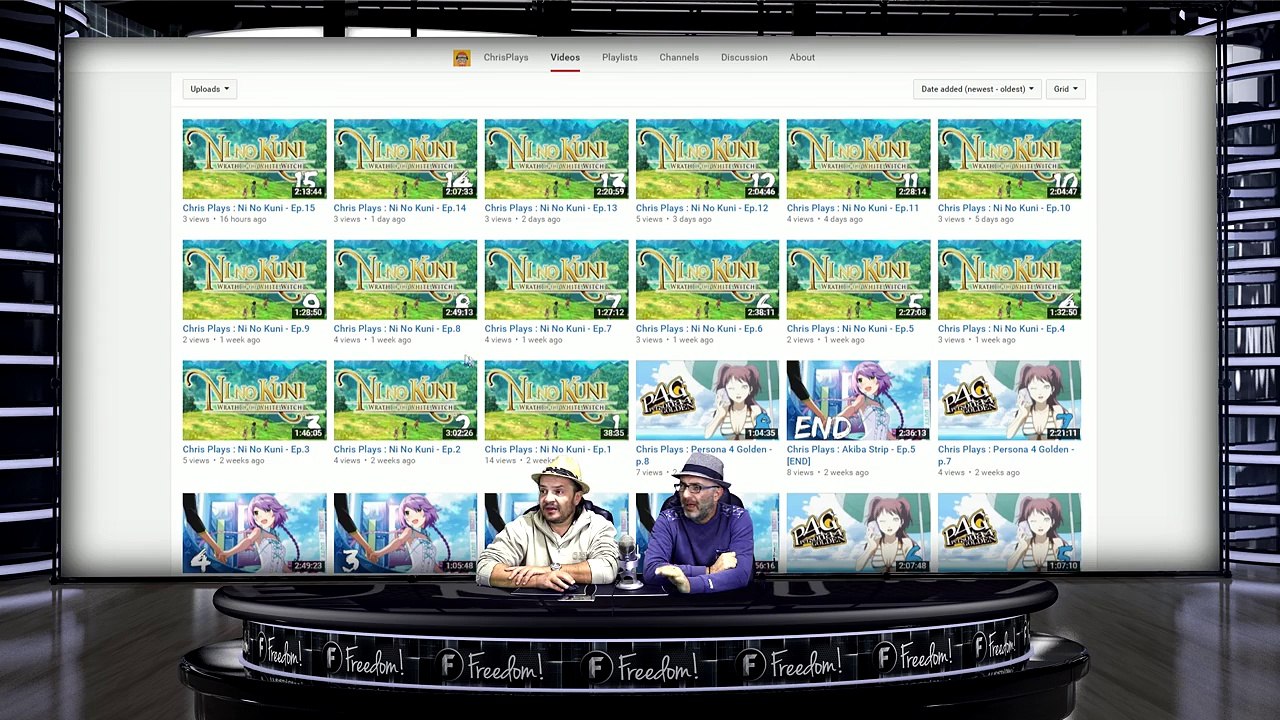The image size is (1280, 720).
Task: Click the 'Ni No Kuni - Ep.2' title link
Action: 396,450
